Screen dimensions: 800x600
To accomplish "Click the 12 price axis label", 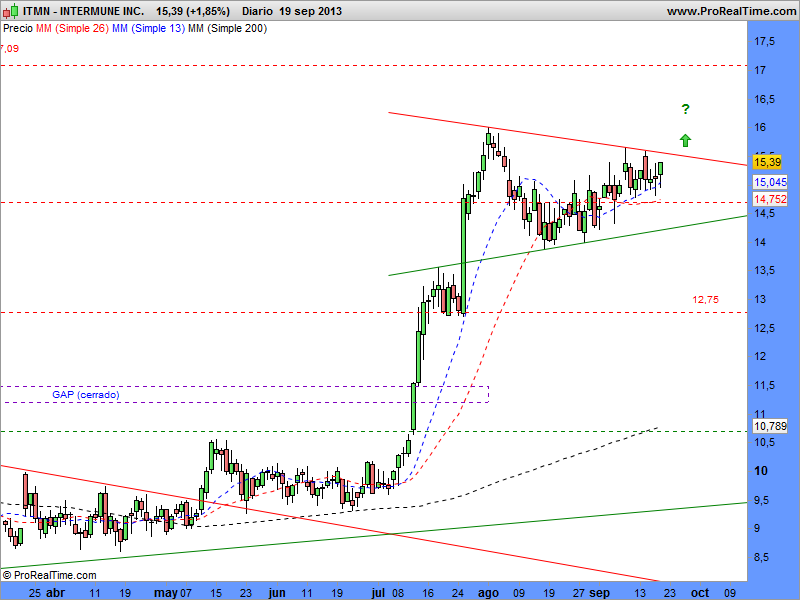I will 760,356.
